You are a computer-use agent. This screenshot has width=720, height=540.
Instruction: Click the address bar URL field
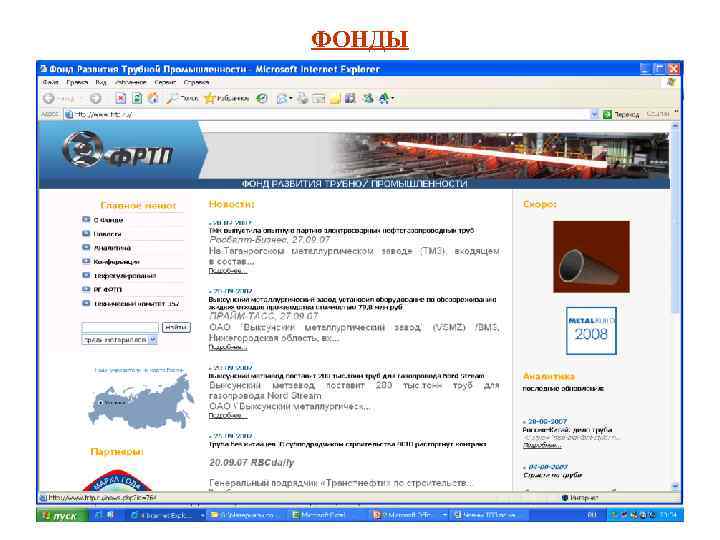pos(326,114)
